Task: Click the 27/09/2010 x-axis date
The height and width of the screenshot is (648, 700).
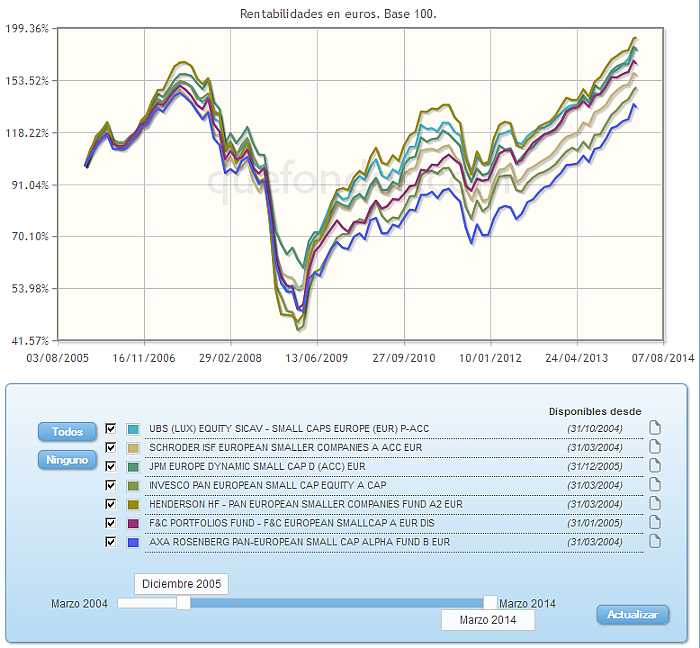Action: (x=404, y=358)
